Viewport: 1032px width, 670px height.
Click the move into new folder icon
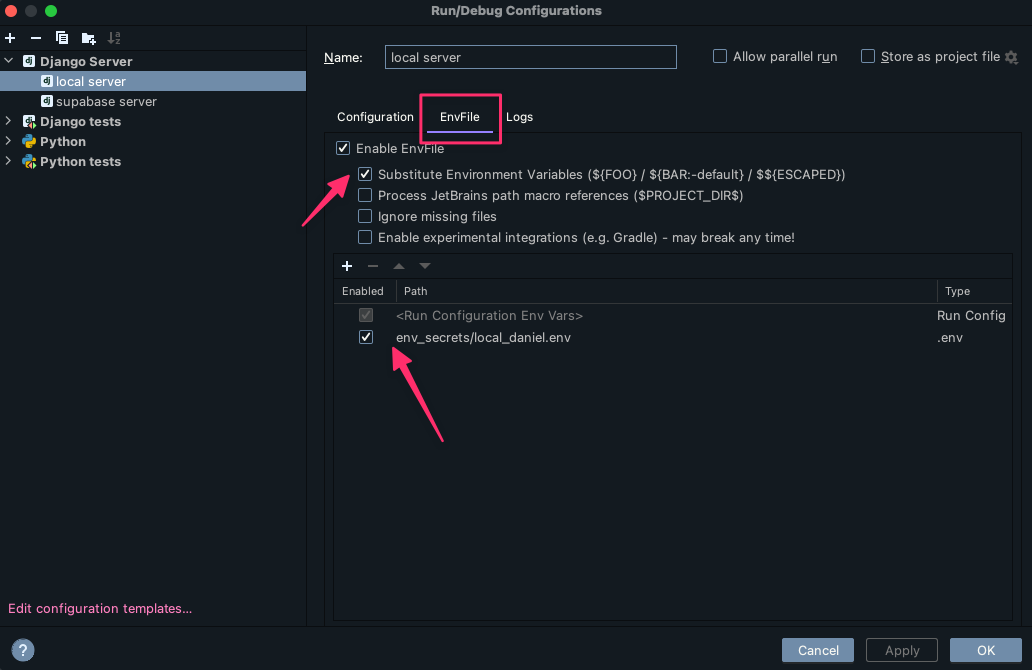[x=88, y=38]
